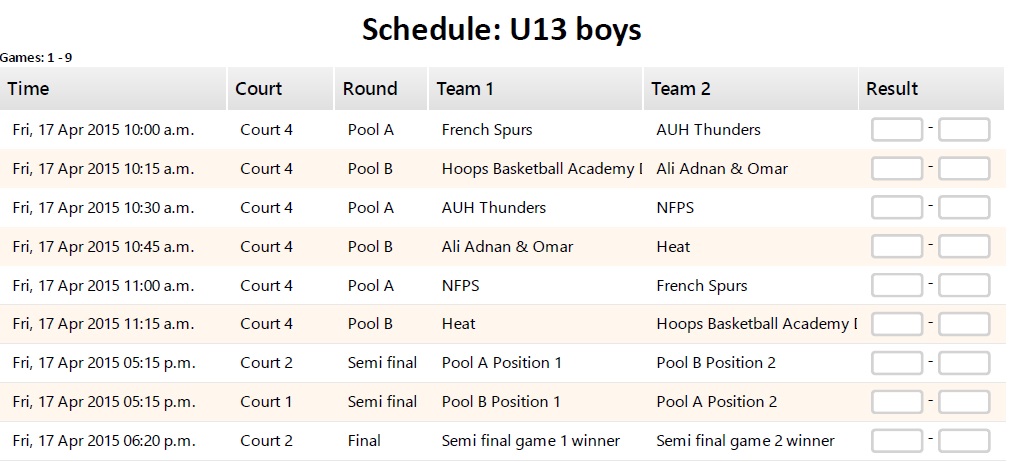Select the Team 1 column header

(x=465, y=89)
